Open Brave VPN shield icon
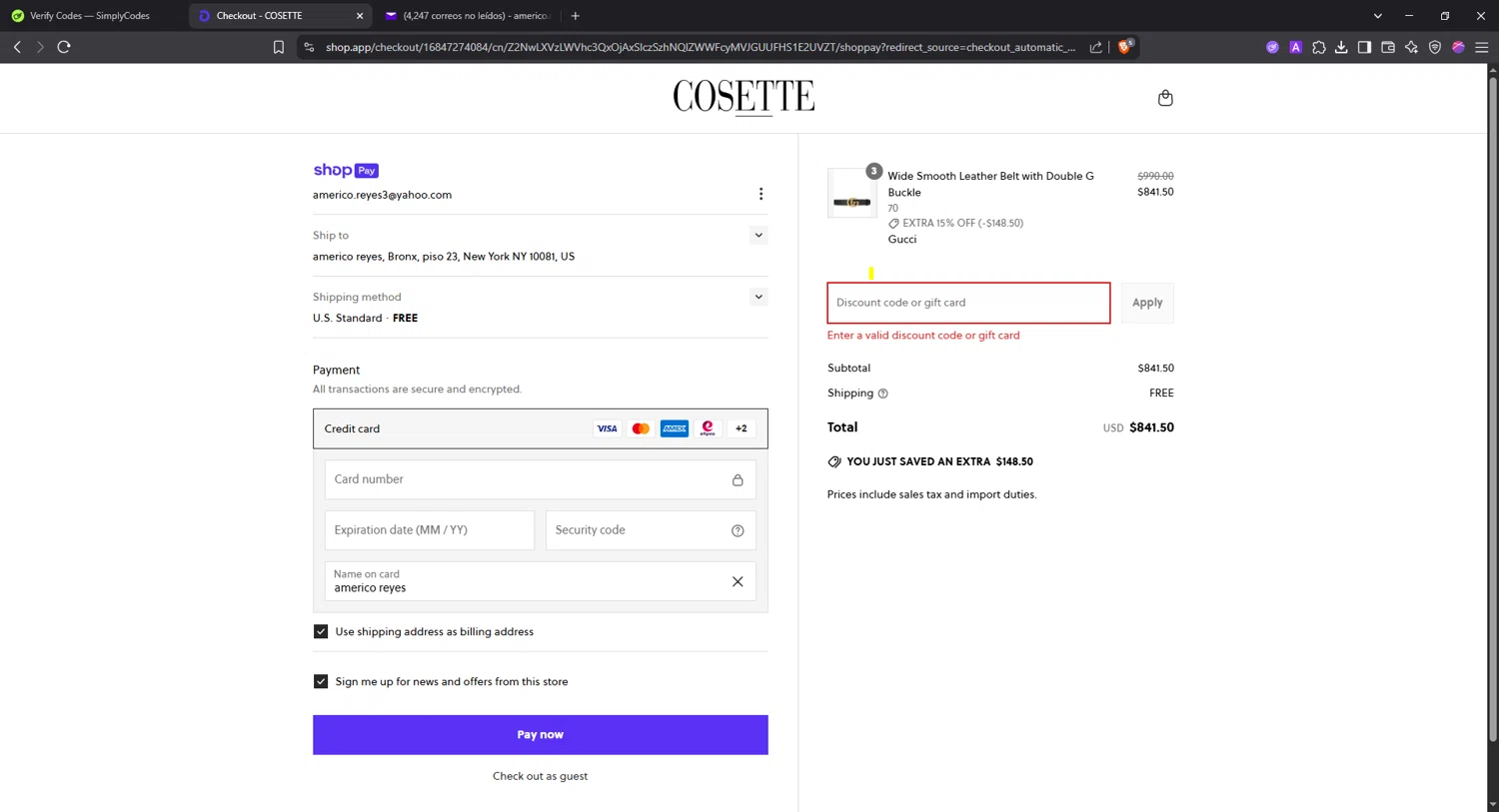1499x812 pixels. point(1435,47)
